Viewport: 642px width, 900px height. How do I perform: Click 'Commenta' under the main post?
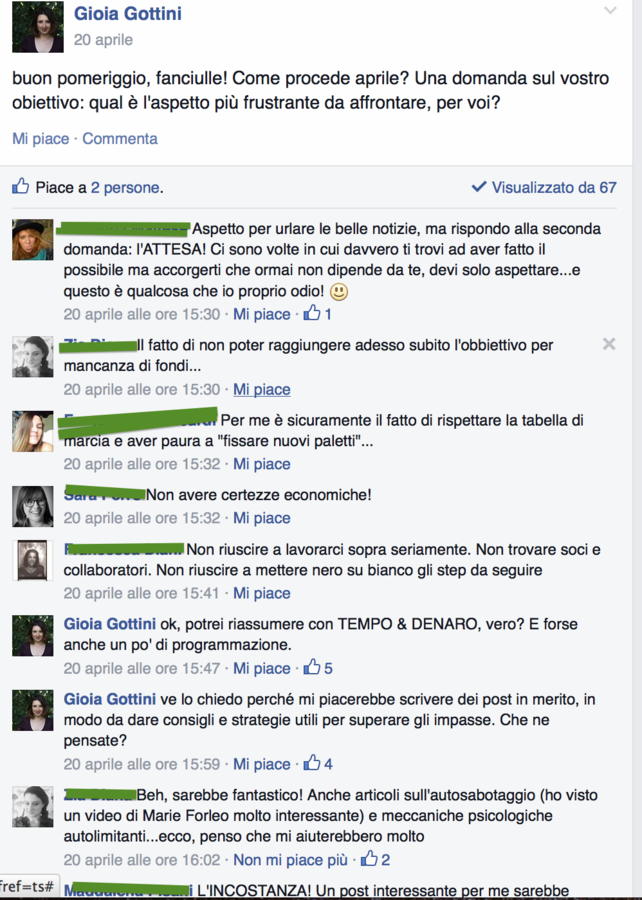(120, 139)
